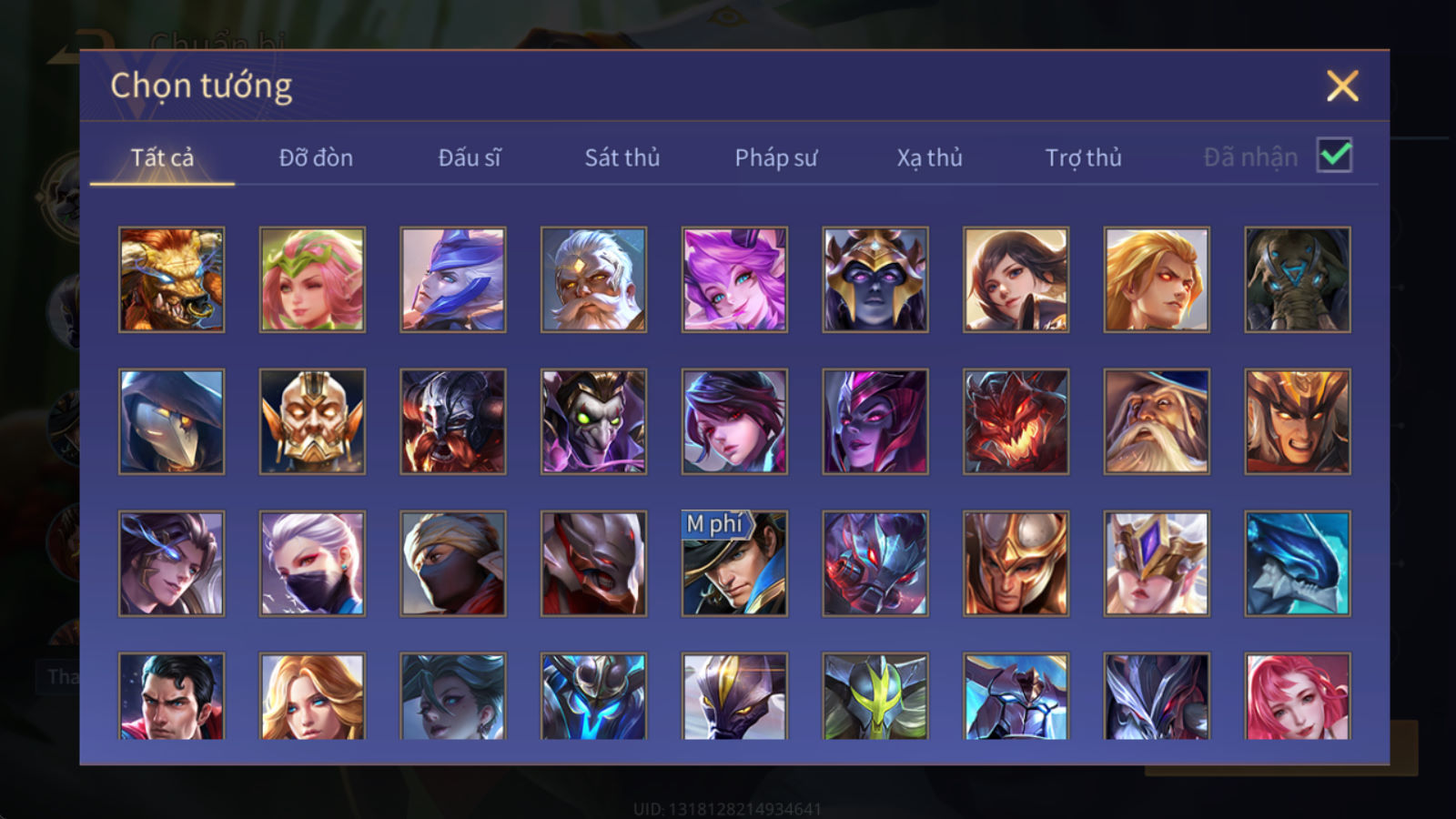Close the Chọn tướng dialog
Screen dimensions: 1456x819
[1342, 86]
